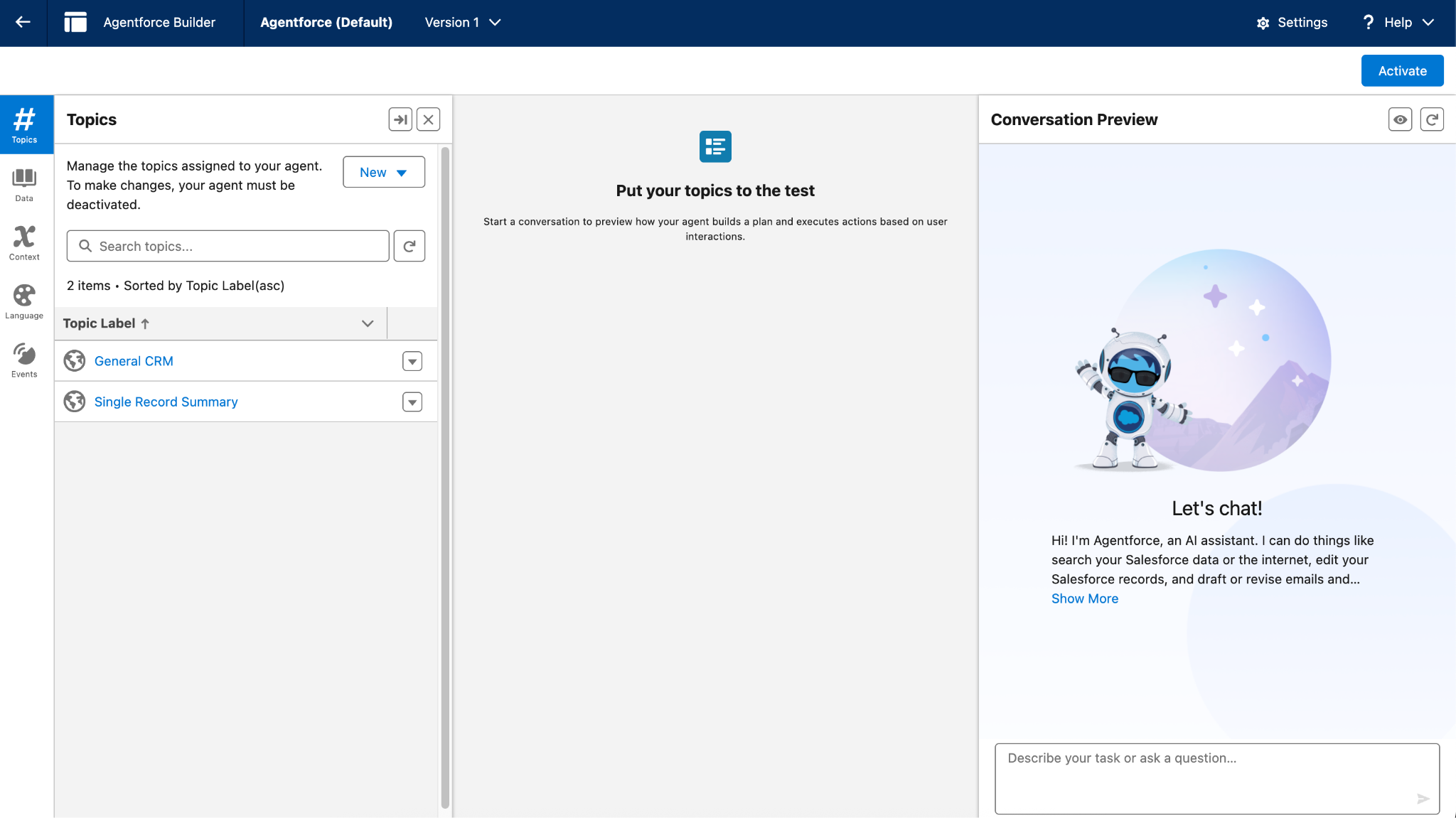1456x818 pixels.
Task: Toggle the conversation preview eye icon
Action: [x=1400, y=119]
